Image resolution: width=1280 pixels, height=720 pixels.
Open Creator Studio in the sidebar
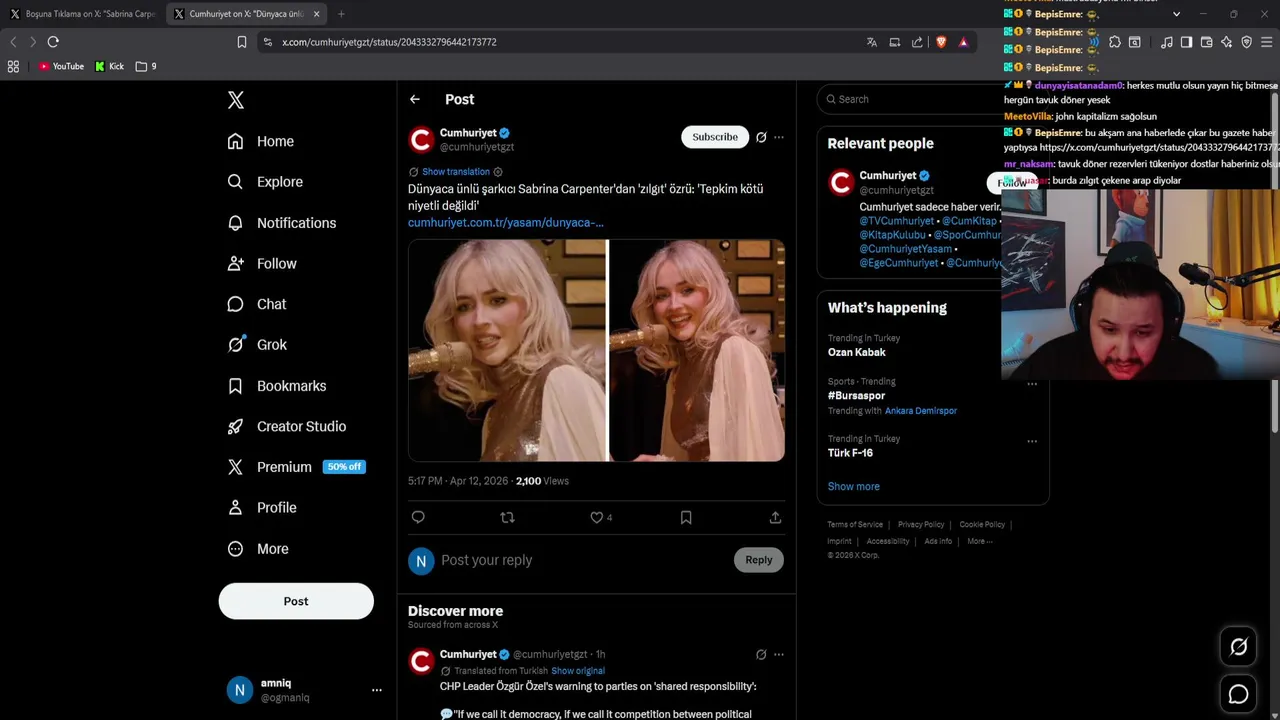pos(287,426)
